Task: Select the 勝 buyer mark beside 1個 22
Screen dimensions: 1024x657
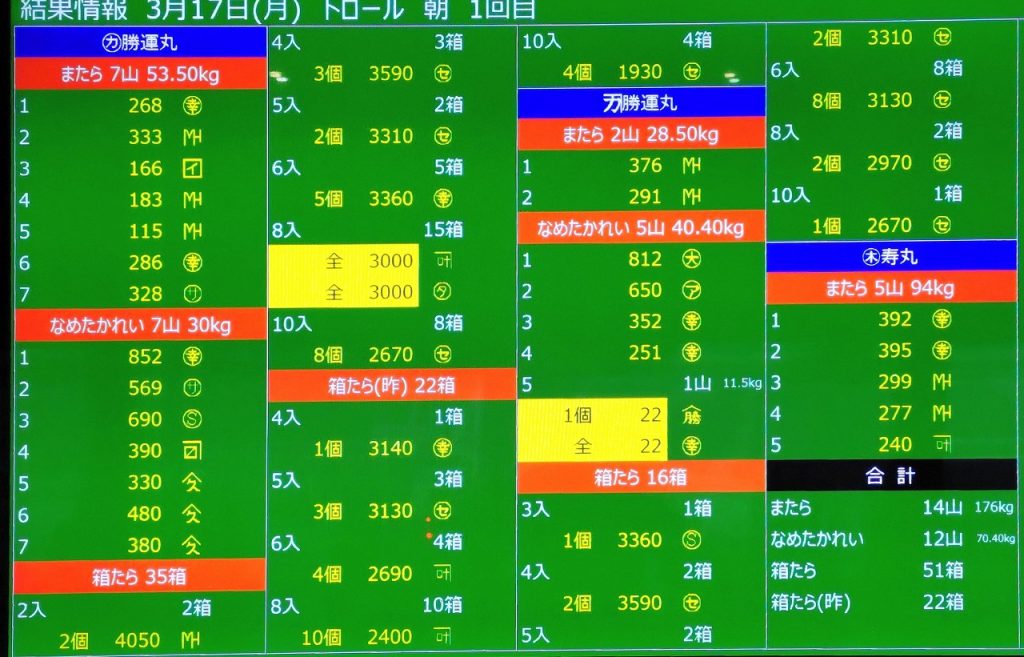Action: click(692, 416)
